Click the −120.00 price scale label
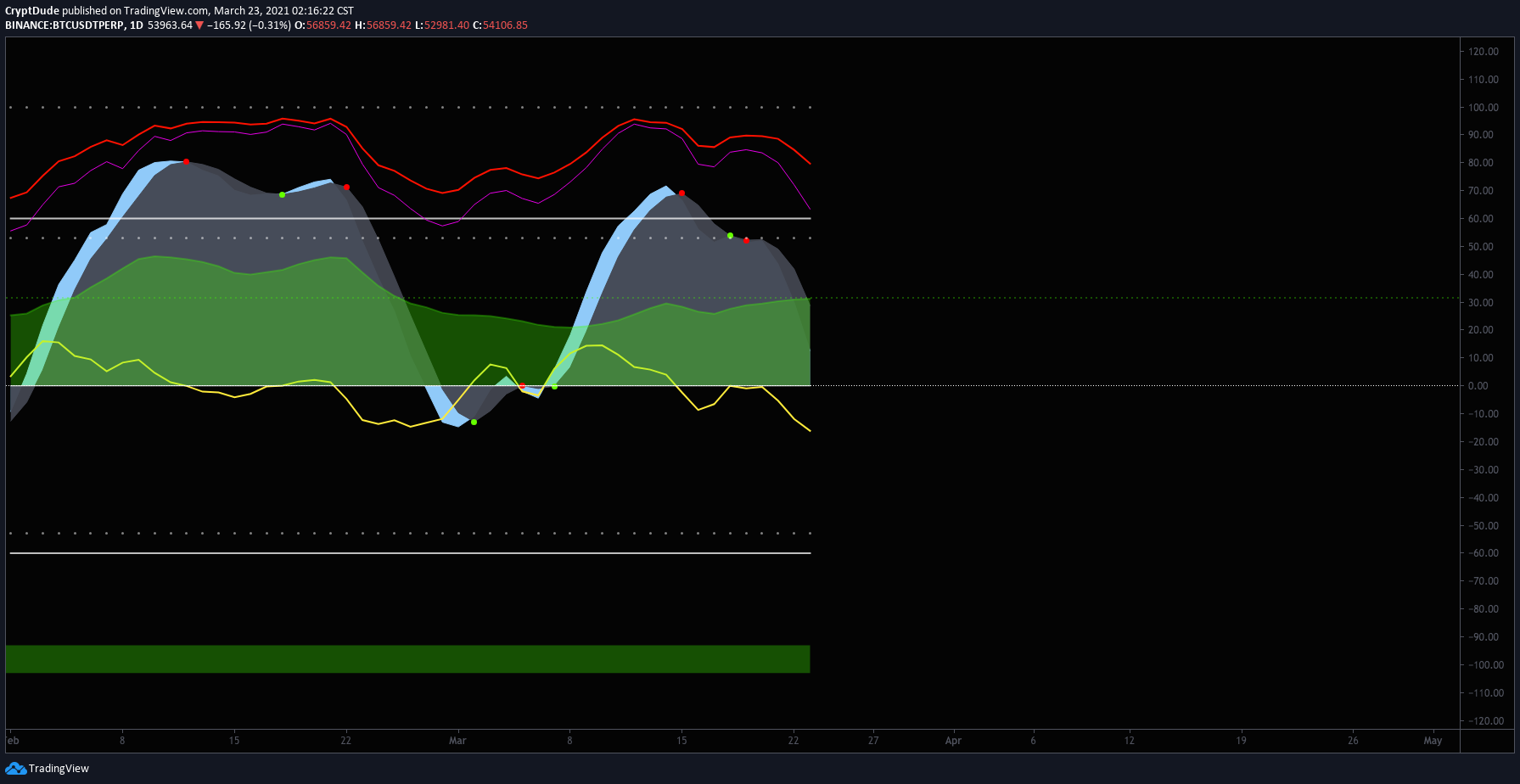Image resolution: width=1520 pixels, height=784 pixels. [1486, 721]
